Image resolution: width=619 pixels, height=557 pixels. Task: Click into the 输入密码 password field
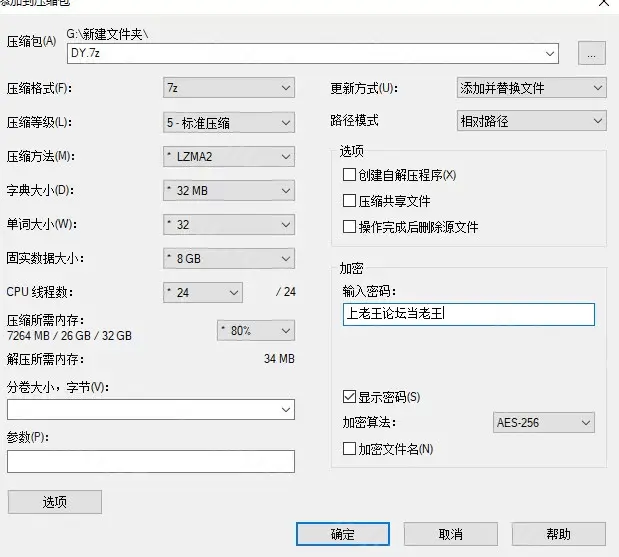point(467,315)
